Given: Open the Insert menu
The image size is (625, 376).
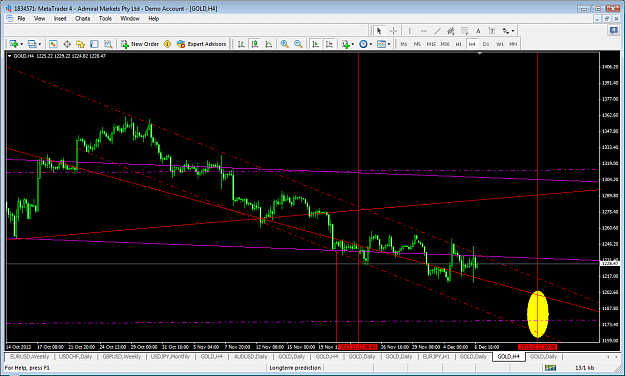Looking at the screenshot, I should (60, 18).
